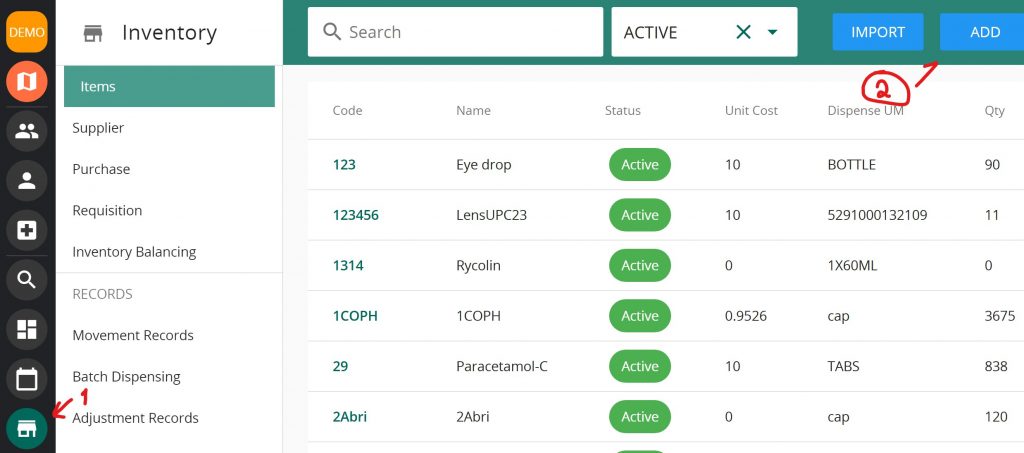Click the store icon beside Inventory title

click(93, 33)
